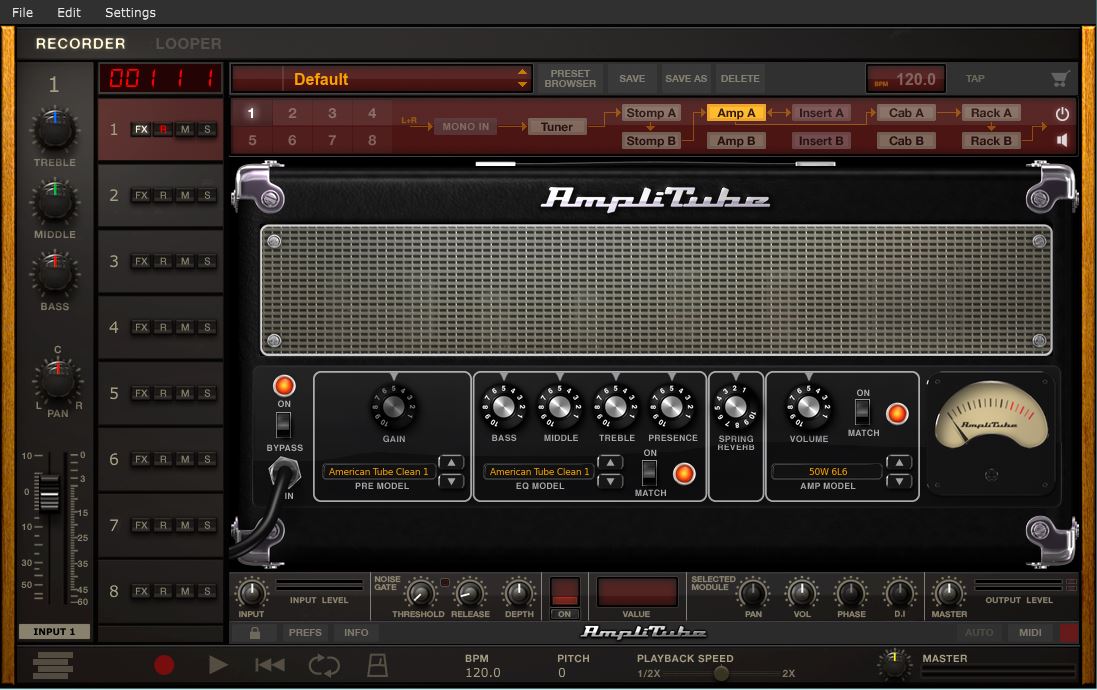
Task: Click the noise gate RELEASE knob
Action: pyautogui.click(x=469, y=593)
